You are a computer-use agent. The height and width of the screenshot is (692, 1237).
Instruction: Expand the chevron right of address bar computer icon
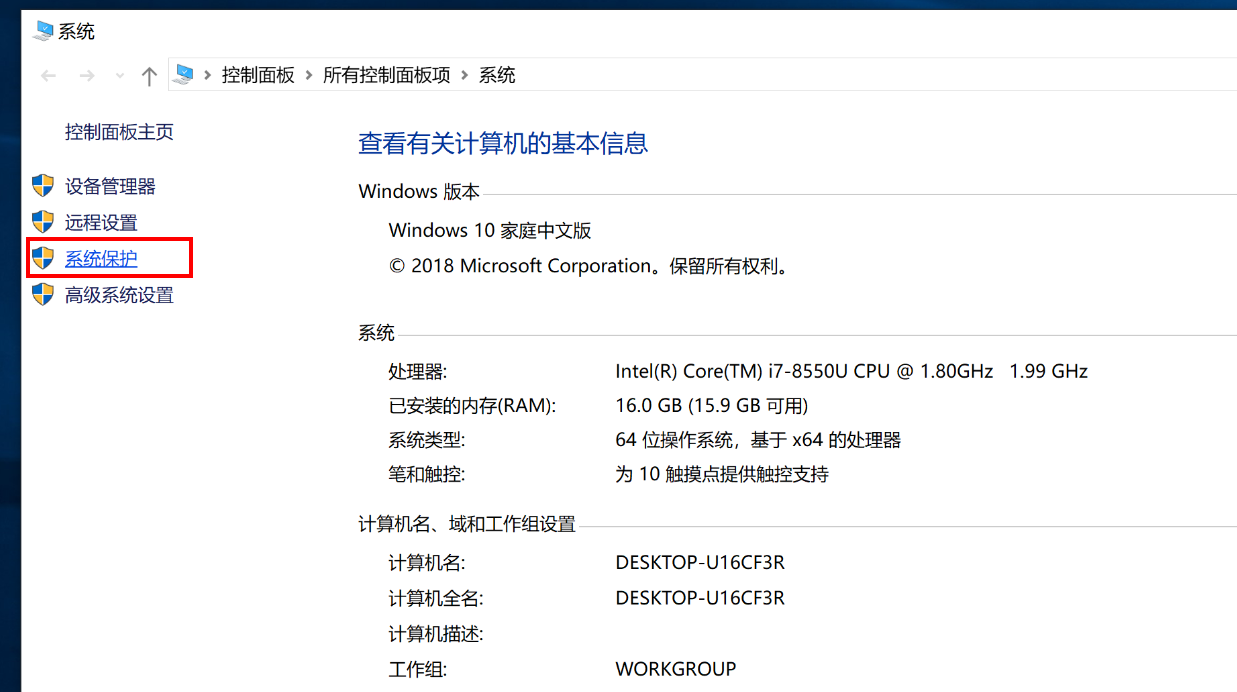pyautogui.click(x=207, y=75)
